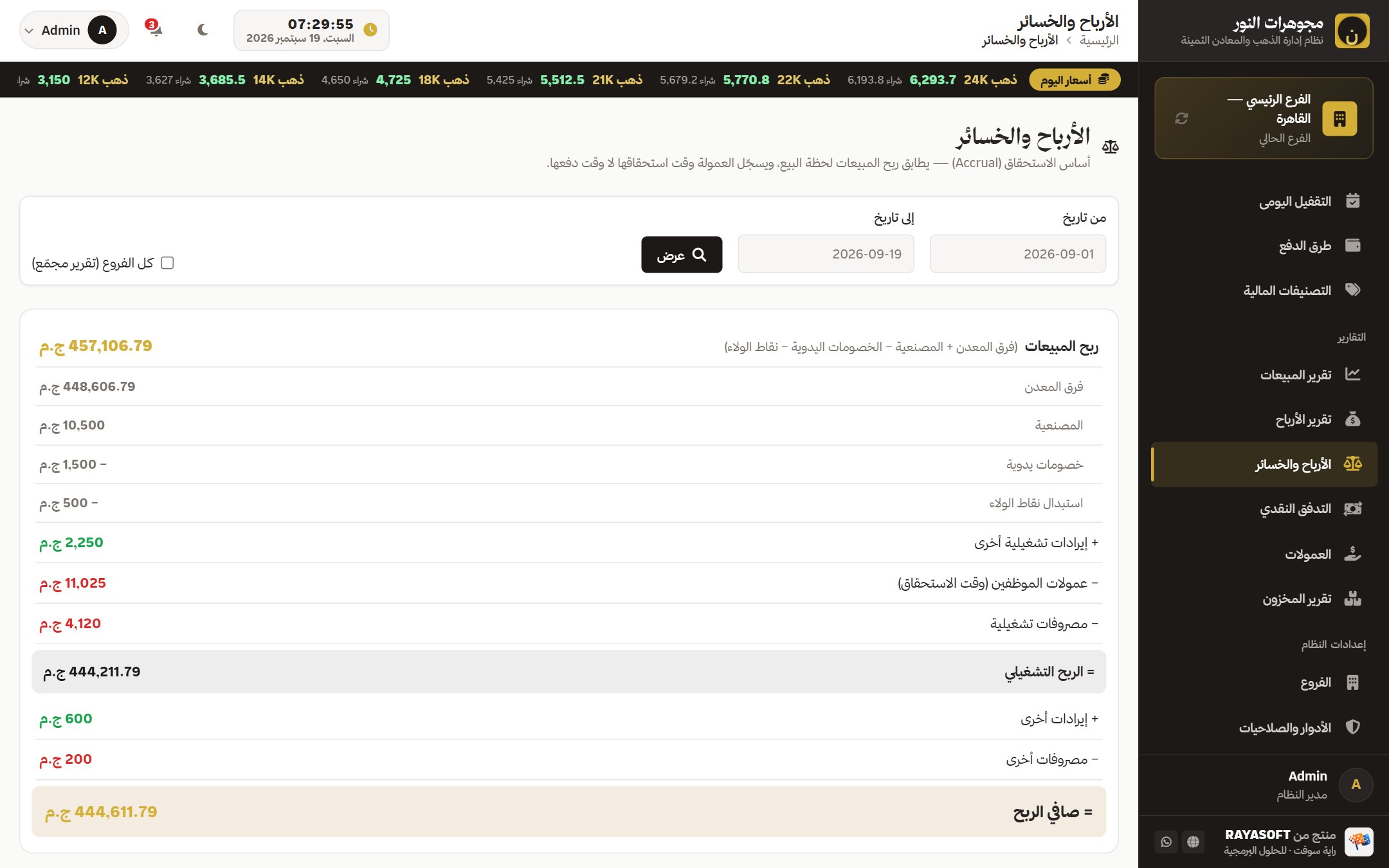
Task: Click the building icon for الفروع
Action: click(x=1353, y=682)
